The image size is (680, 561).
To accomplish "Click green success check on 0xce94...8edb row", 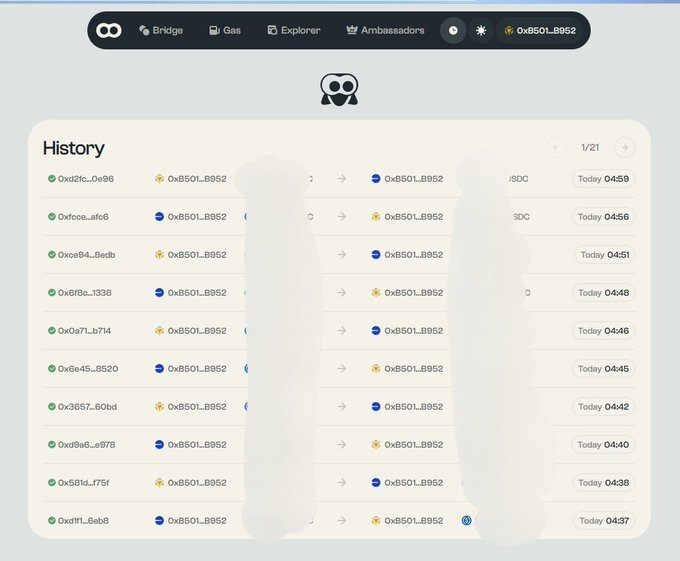I will (x=52, y=254).
